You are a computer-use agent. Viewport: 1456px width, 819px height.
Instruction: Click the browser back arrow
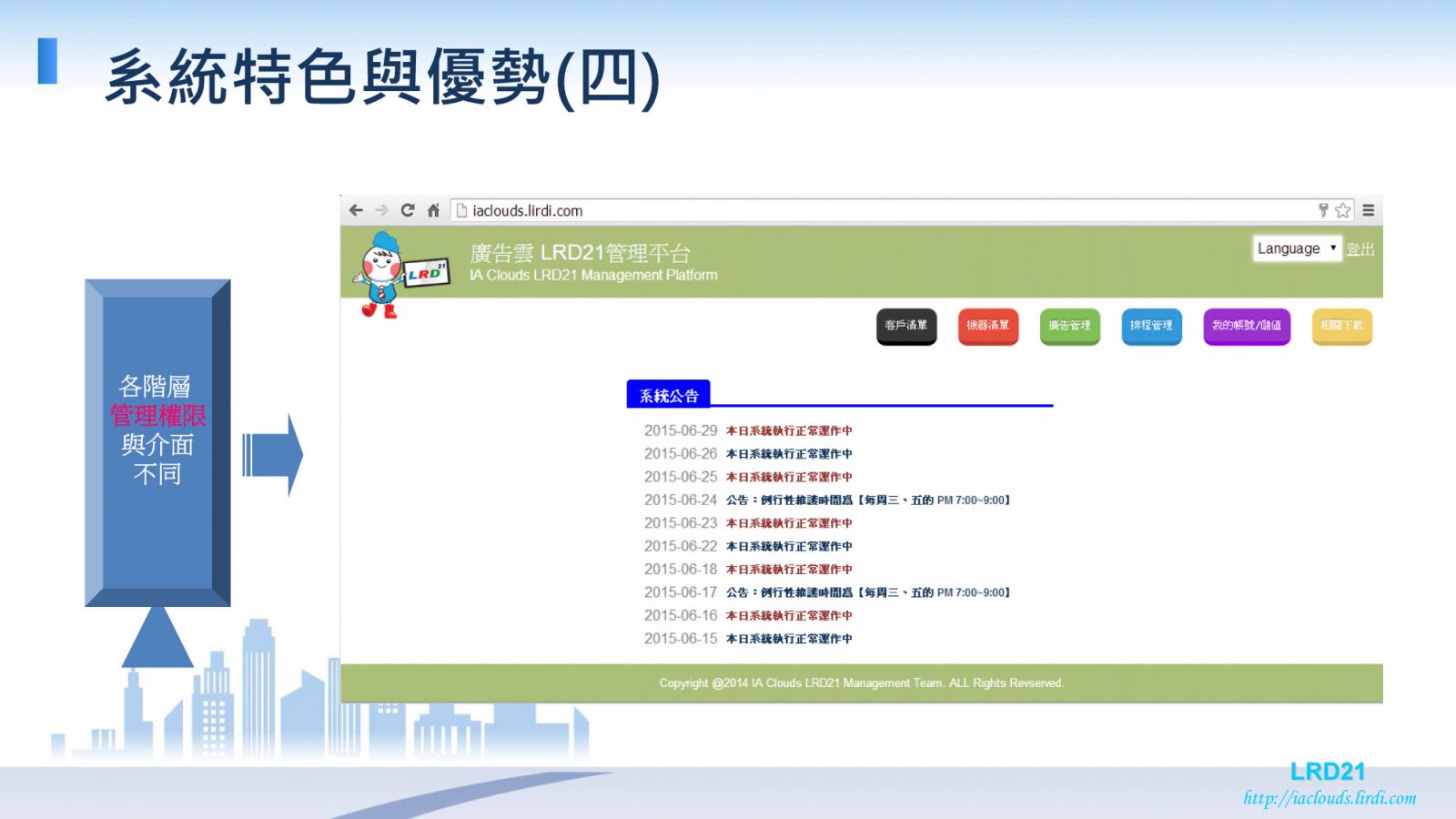[x=356, y=210]
